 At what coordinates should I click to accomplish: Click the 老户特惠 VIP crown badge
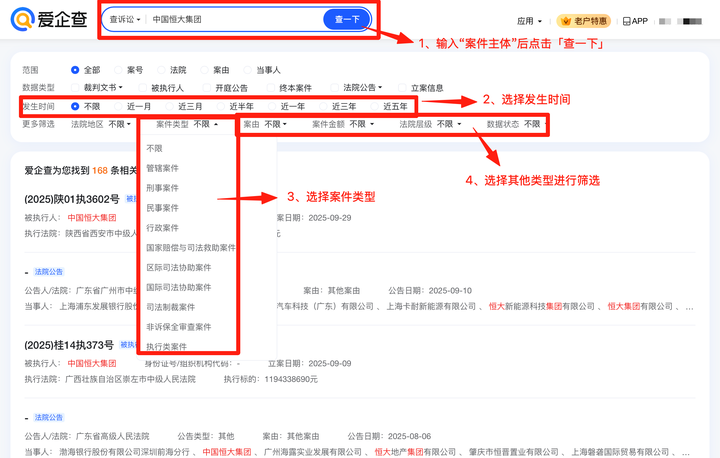583,21
